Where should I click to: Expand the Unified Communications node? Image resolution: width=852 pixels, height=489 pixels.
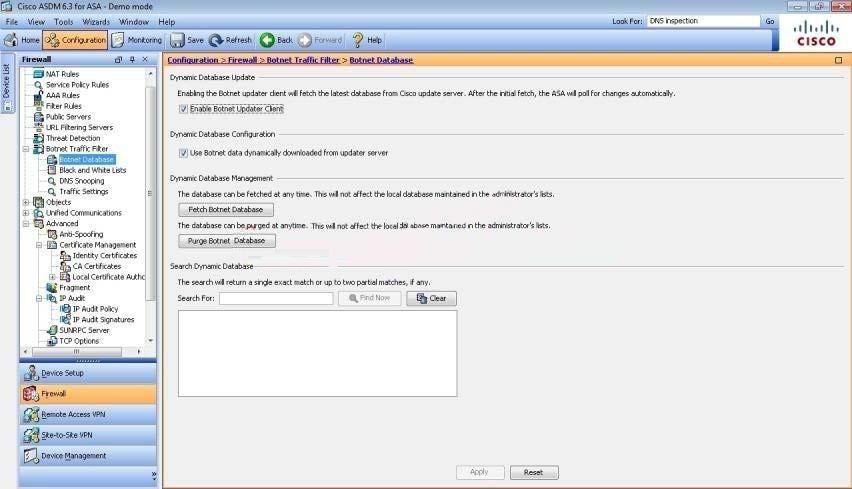tap(26, 213)
